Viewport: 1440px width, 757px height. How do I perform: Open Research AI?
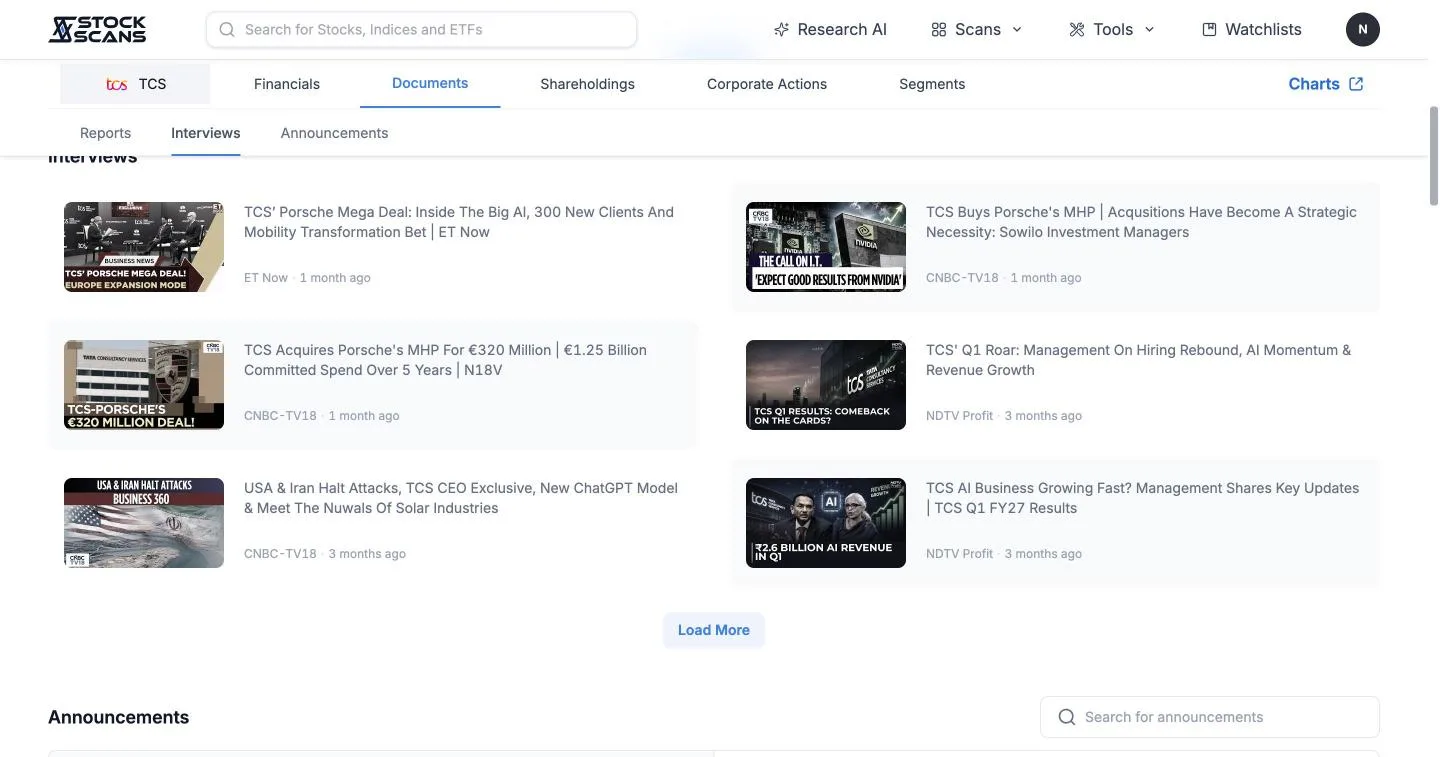[830, 30]
